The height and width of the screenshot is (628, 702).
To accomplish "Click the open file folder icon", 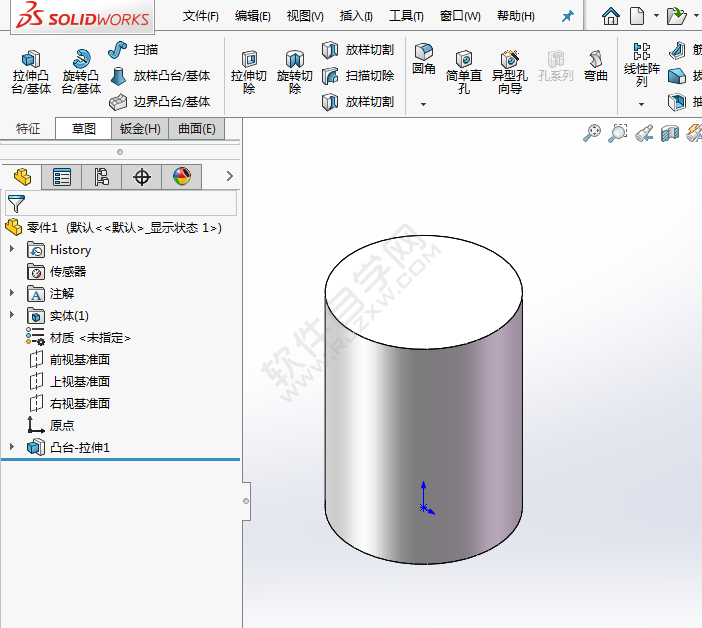I will [676, 16].
